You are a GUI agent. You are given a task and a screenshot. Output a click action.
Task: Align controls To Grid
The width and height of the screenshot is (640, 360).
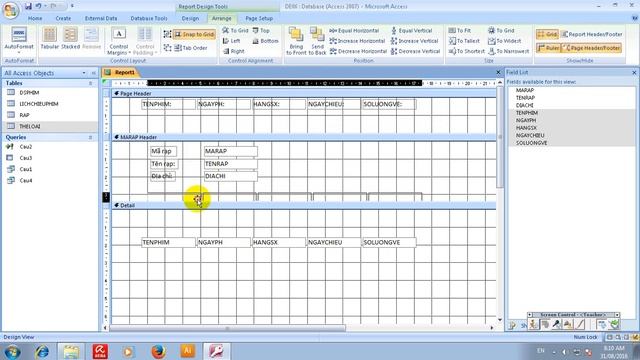235,31
